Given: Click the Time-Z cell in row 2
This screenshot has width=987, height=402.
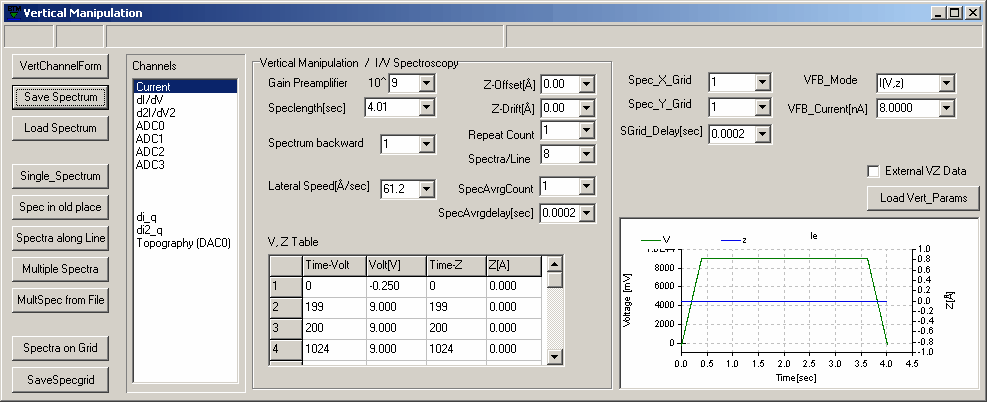Looking at the screenshot, I should coord(456,307).
